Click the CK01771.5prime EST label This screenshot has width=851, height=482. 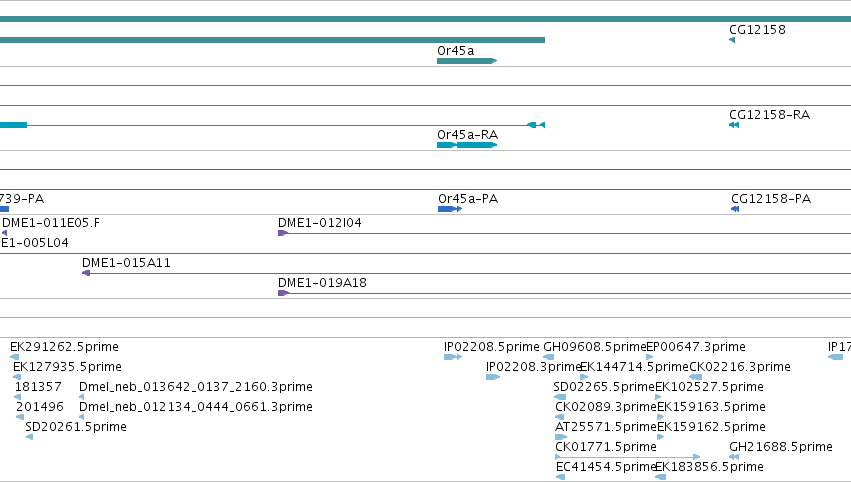606,447
